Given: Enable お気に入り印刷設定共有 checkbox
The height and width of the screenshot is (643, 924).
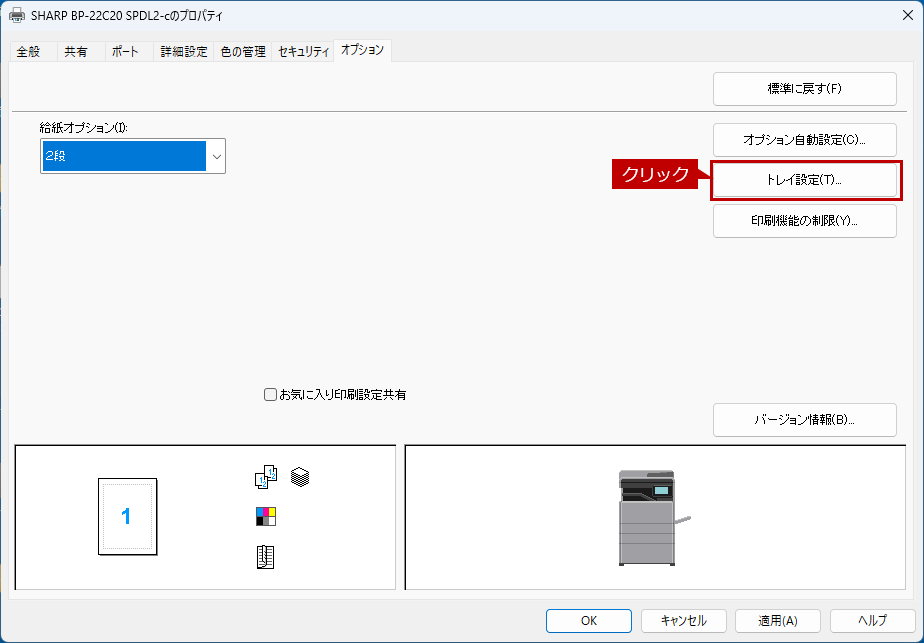Looking at the screenshot, I should (270, 394).
